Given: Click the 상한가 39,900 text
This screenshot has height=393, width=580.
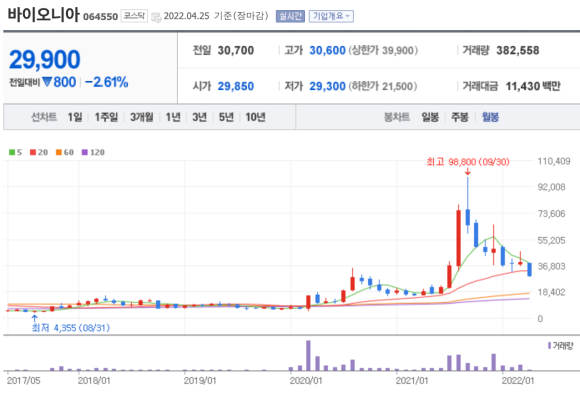Looking at the screenshot, I should pos(383,50).
